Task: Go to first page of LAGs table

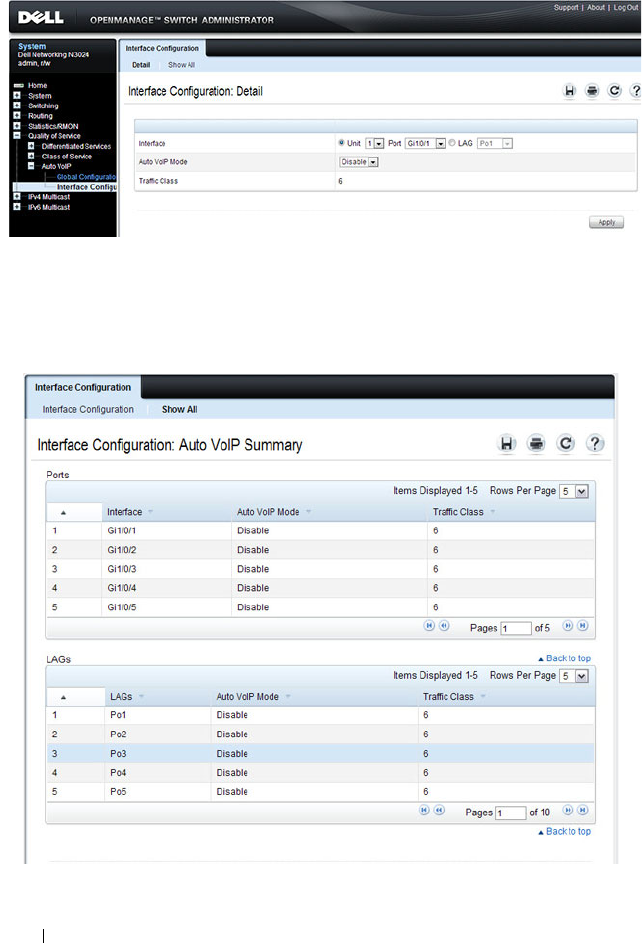Action: 424,810
